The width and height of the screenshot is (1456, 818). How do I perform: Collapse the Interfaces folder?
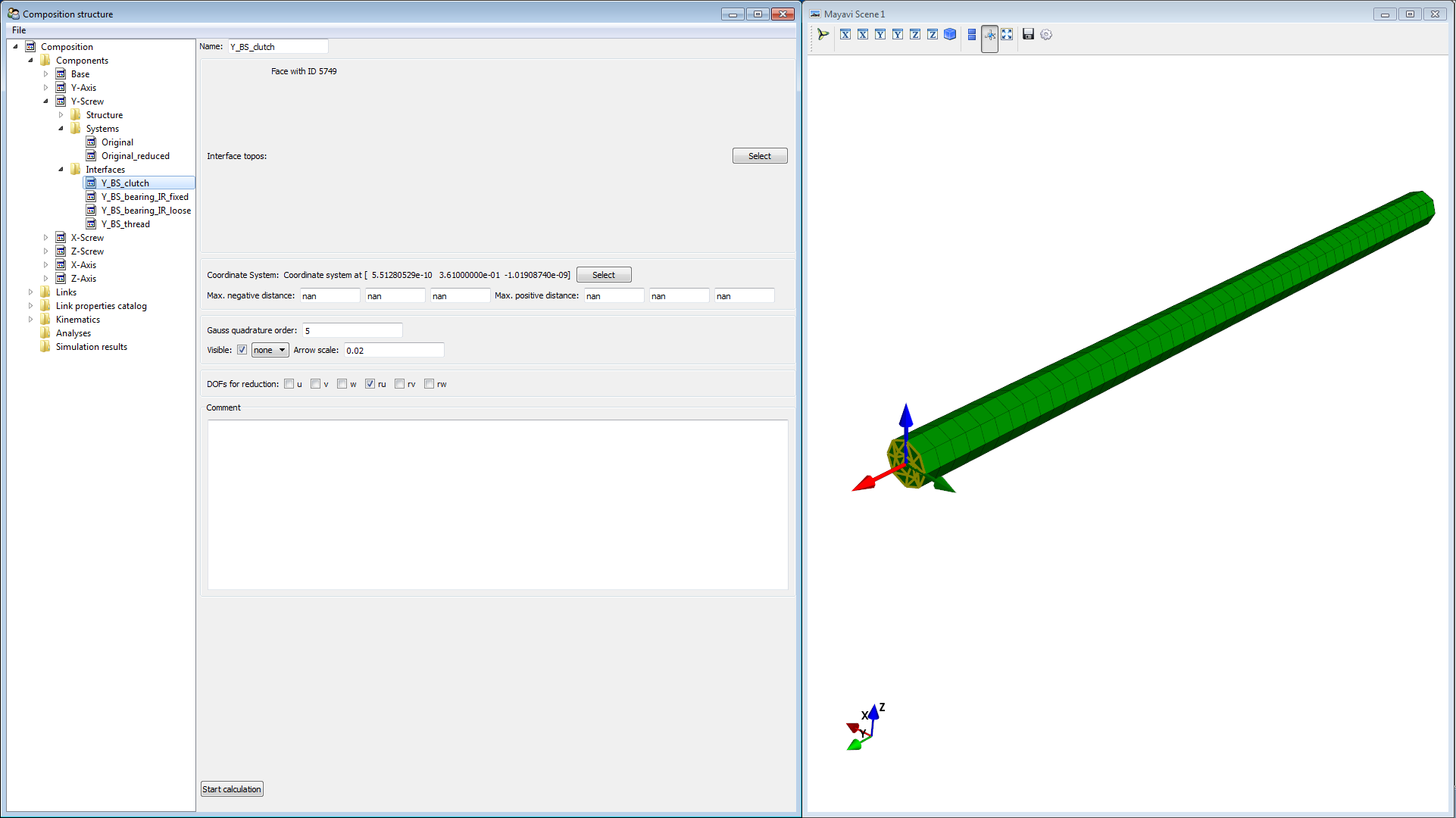click(x=61, y=170)
